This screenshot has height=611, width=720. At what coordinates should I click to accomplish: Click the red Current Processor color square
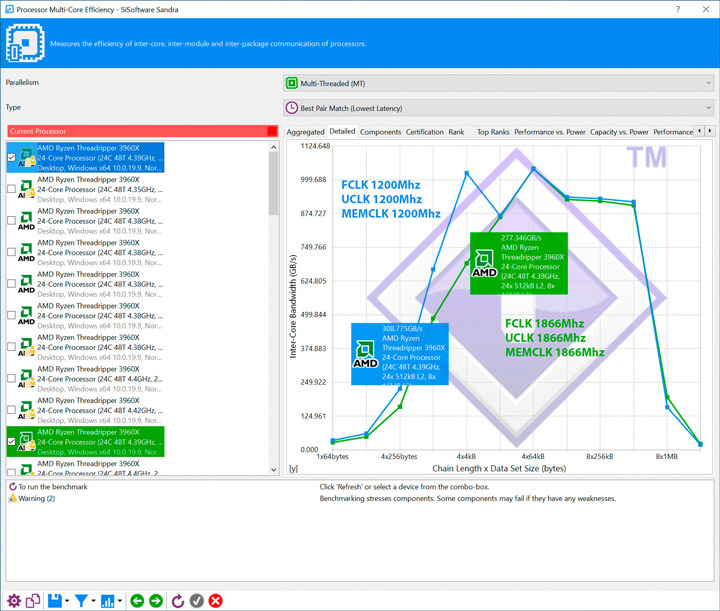coord(272,131)
